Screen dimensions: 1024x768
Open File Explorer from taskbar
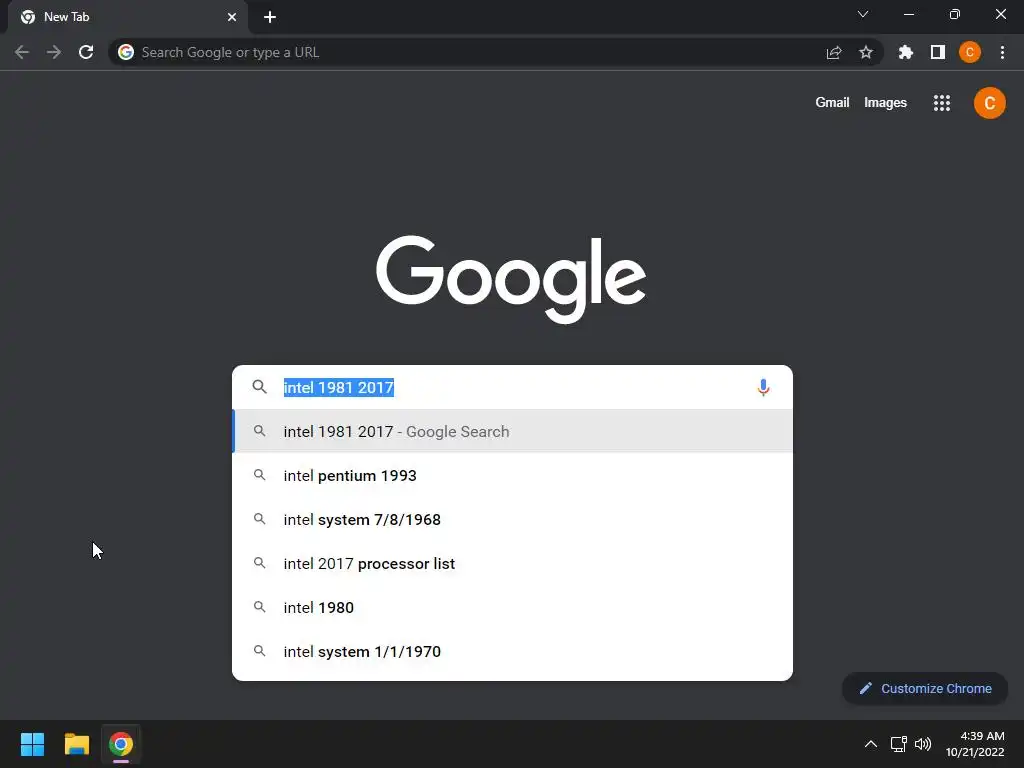76,744
